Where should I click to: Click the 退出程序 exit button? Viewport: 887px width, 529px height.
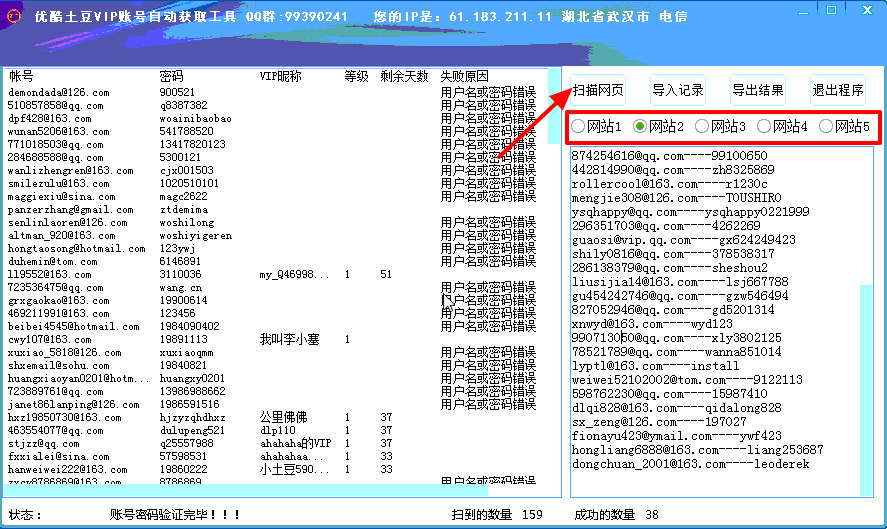pyautogui.click(x=838, y=90)
